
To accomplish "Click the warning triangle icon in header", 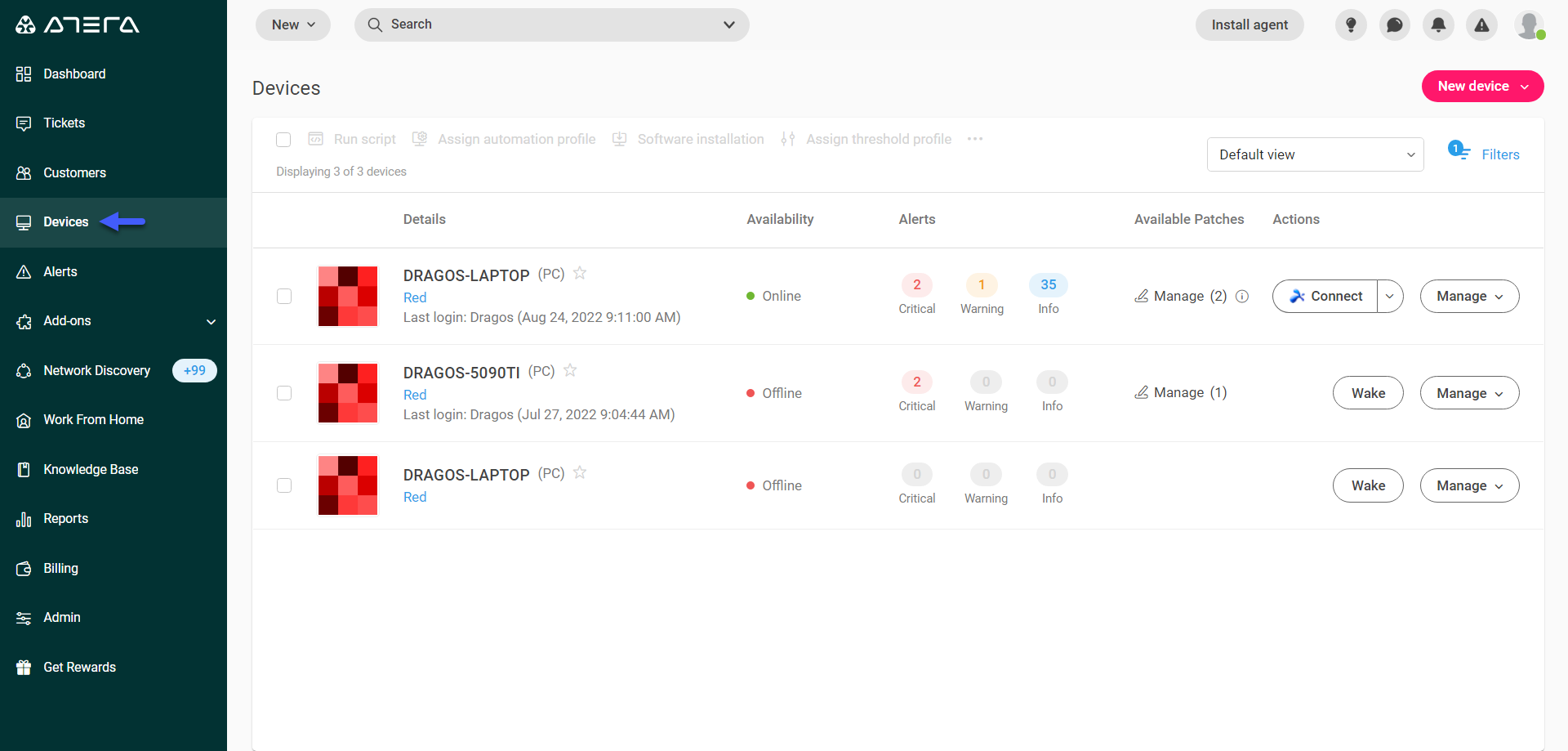I will point(1481,25).
